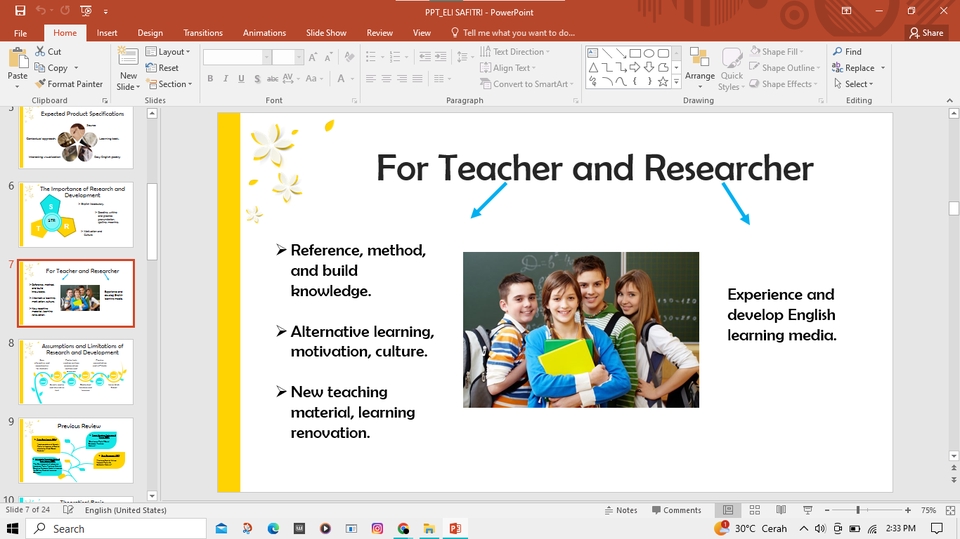The height and width of the screenshot is (539, 960).
Task: Click the zoom slider handle
Action: pyautogui.click(x=858, y=510)
